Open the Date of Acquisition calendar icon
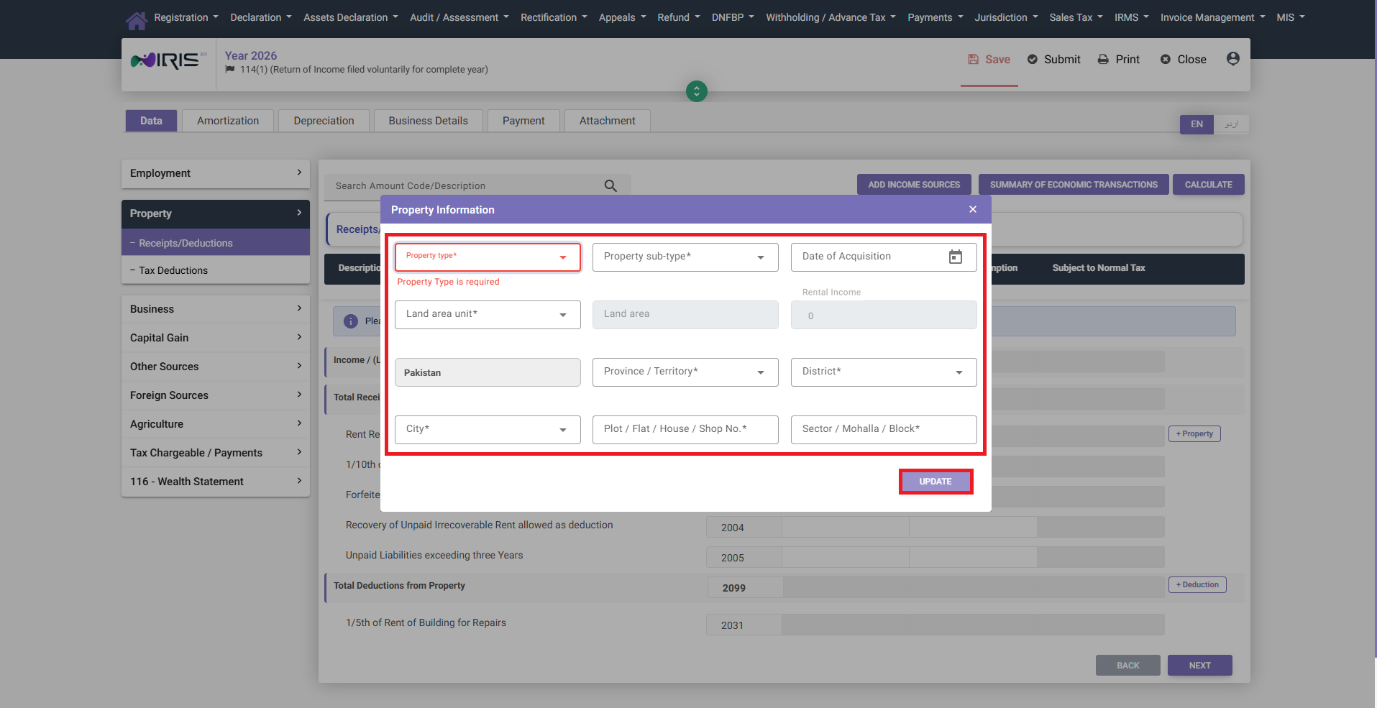This screenshot has width=1377, height=708. pos(955,257)
